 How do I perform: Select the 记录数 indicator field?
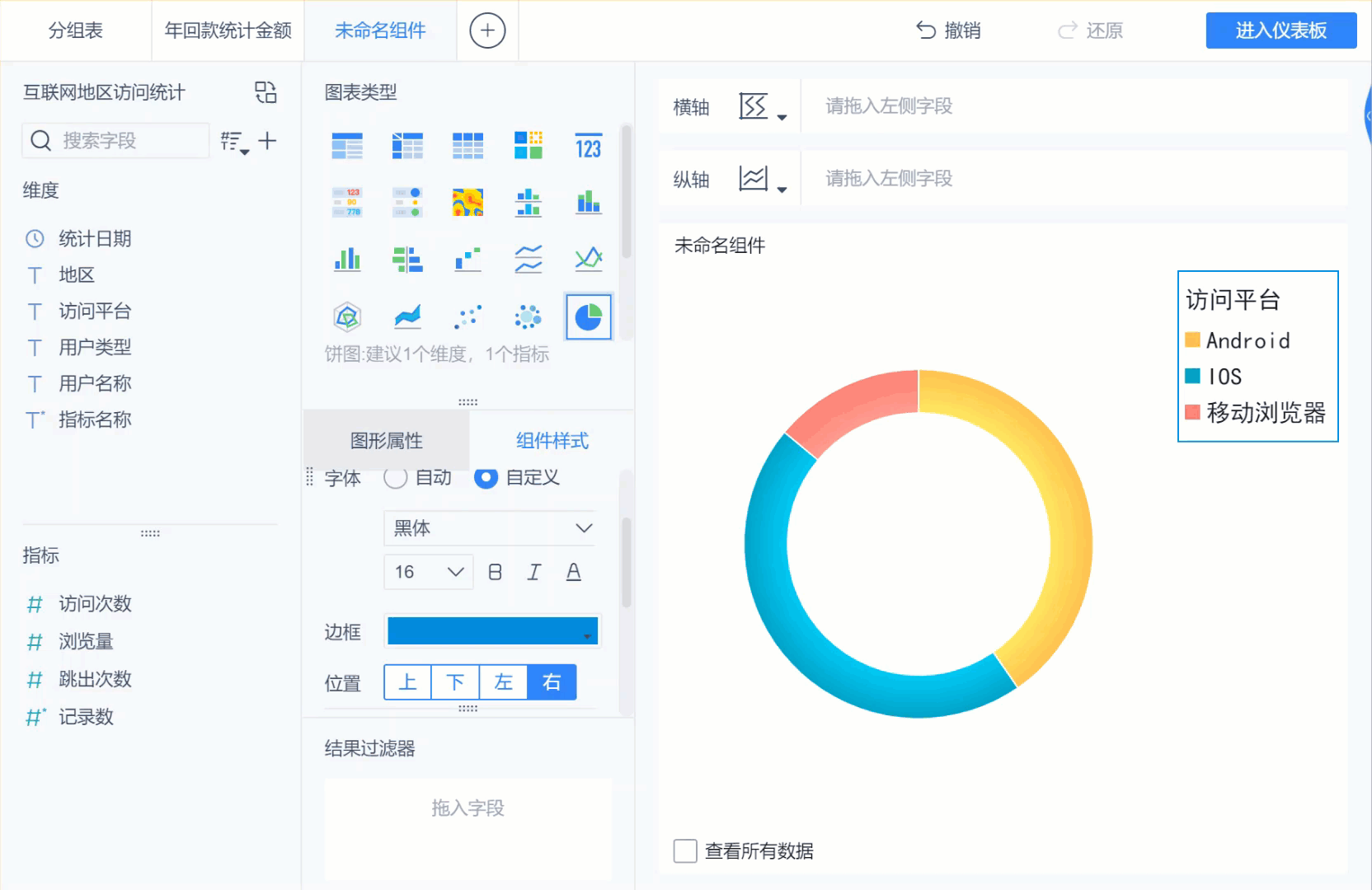pos(86,718)
